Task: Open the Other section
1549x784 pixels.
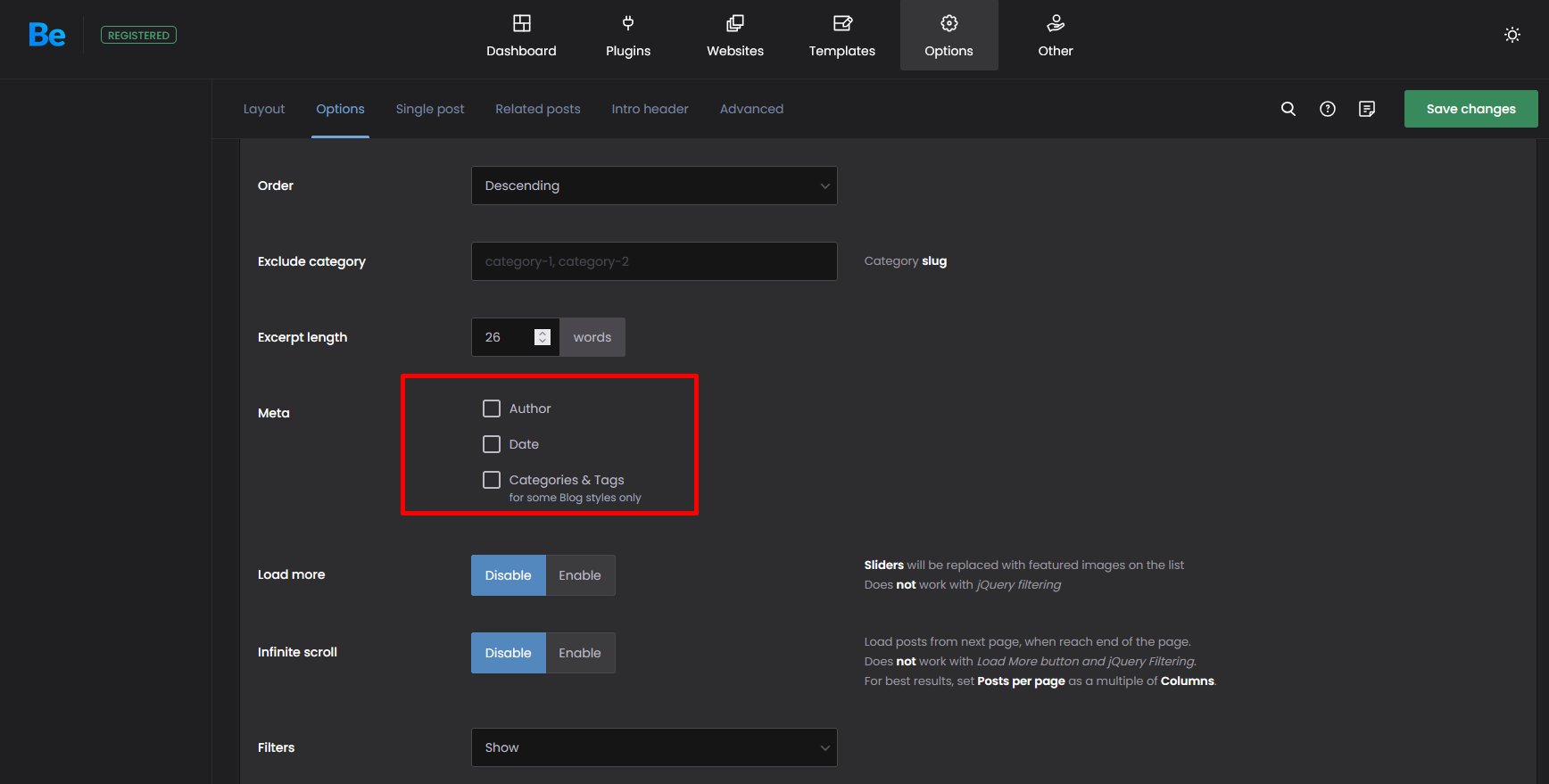Action: (x=1056, y=36)
